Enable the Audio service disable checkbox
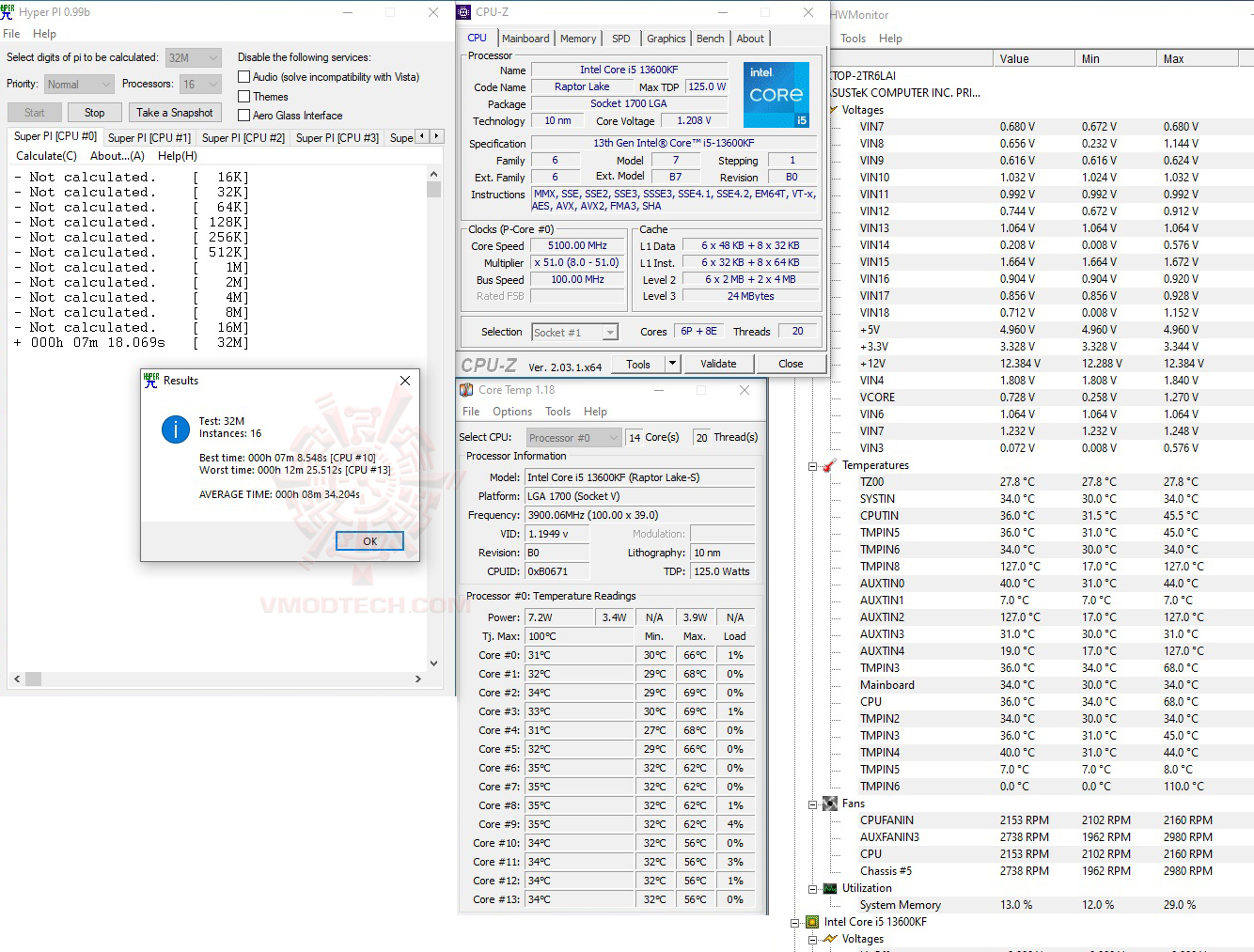 click(243, 76)
